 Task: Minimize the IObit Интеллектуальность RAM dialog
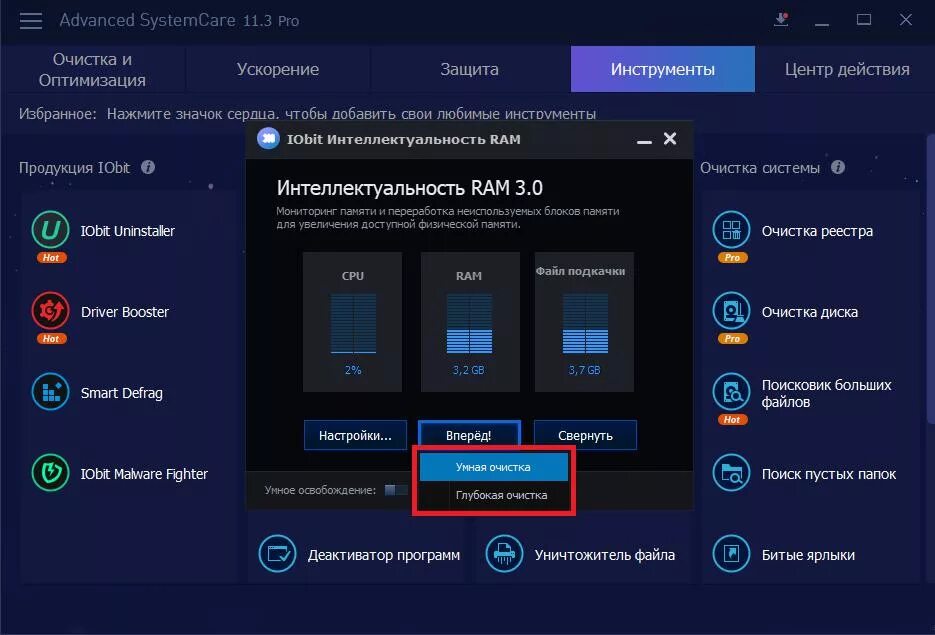[644, 141]
